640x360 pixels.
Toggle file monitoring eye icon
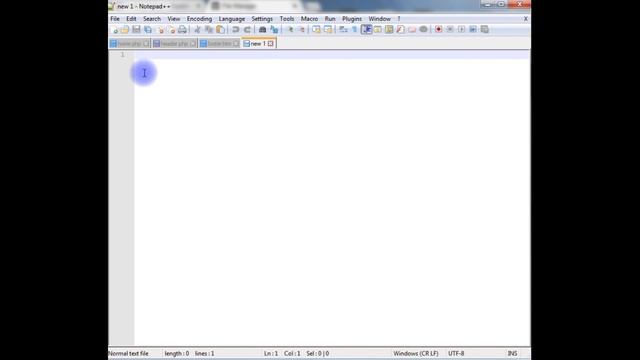click(x=423, y=29)
